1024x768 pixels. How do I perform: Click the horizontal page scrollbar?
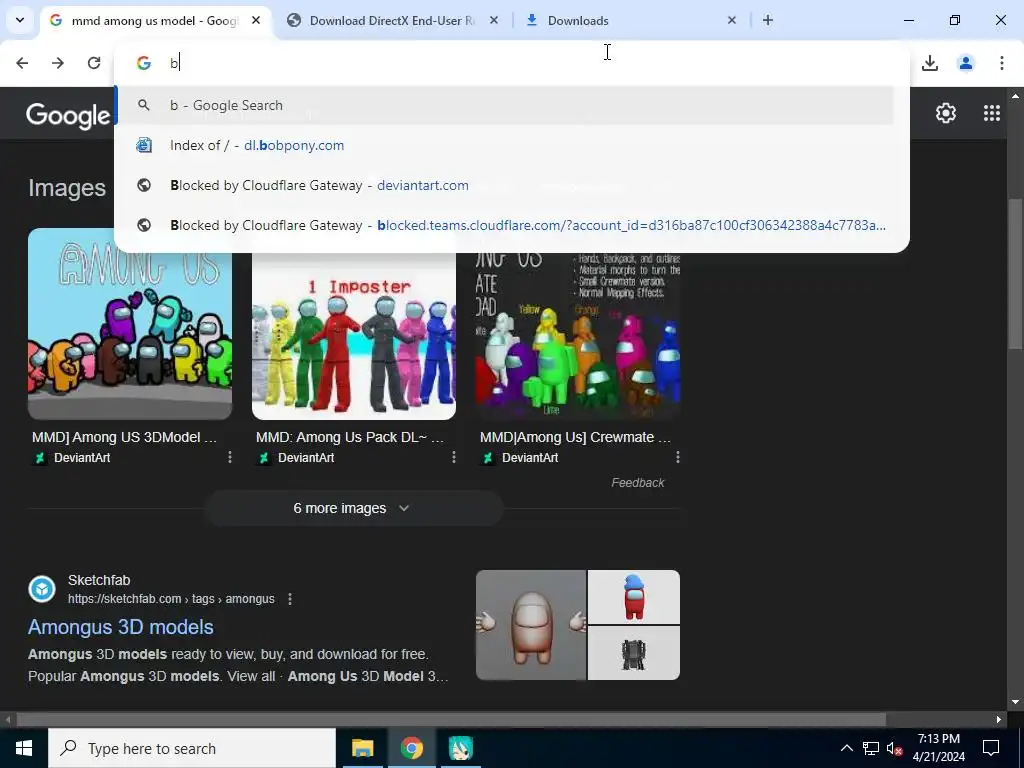tap(451, 720)
